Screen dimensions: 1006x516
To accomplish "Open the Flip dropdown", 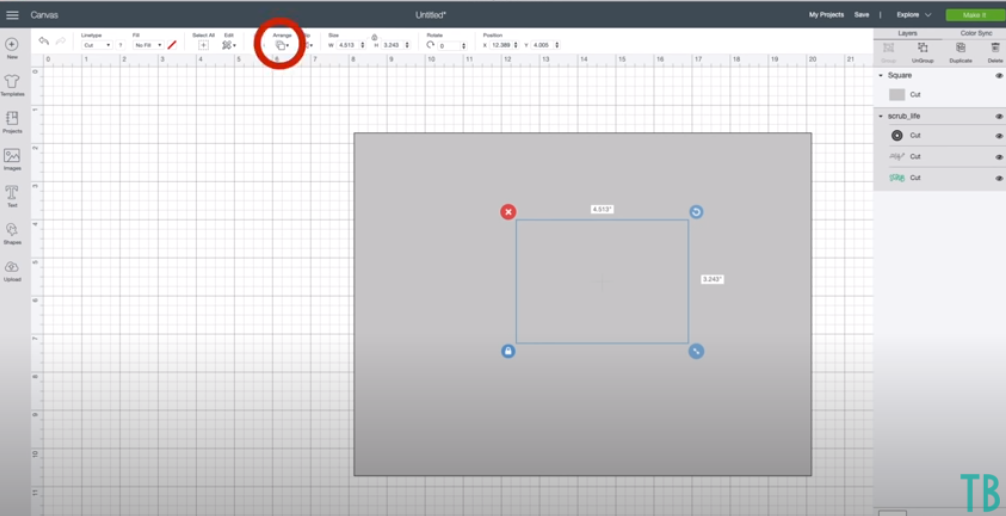I will [308, 45].
